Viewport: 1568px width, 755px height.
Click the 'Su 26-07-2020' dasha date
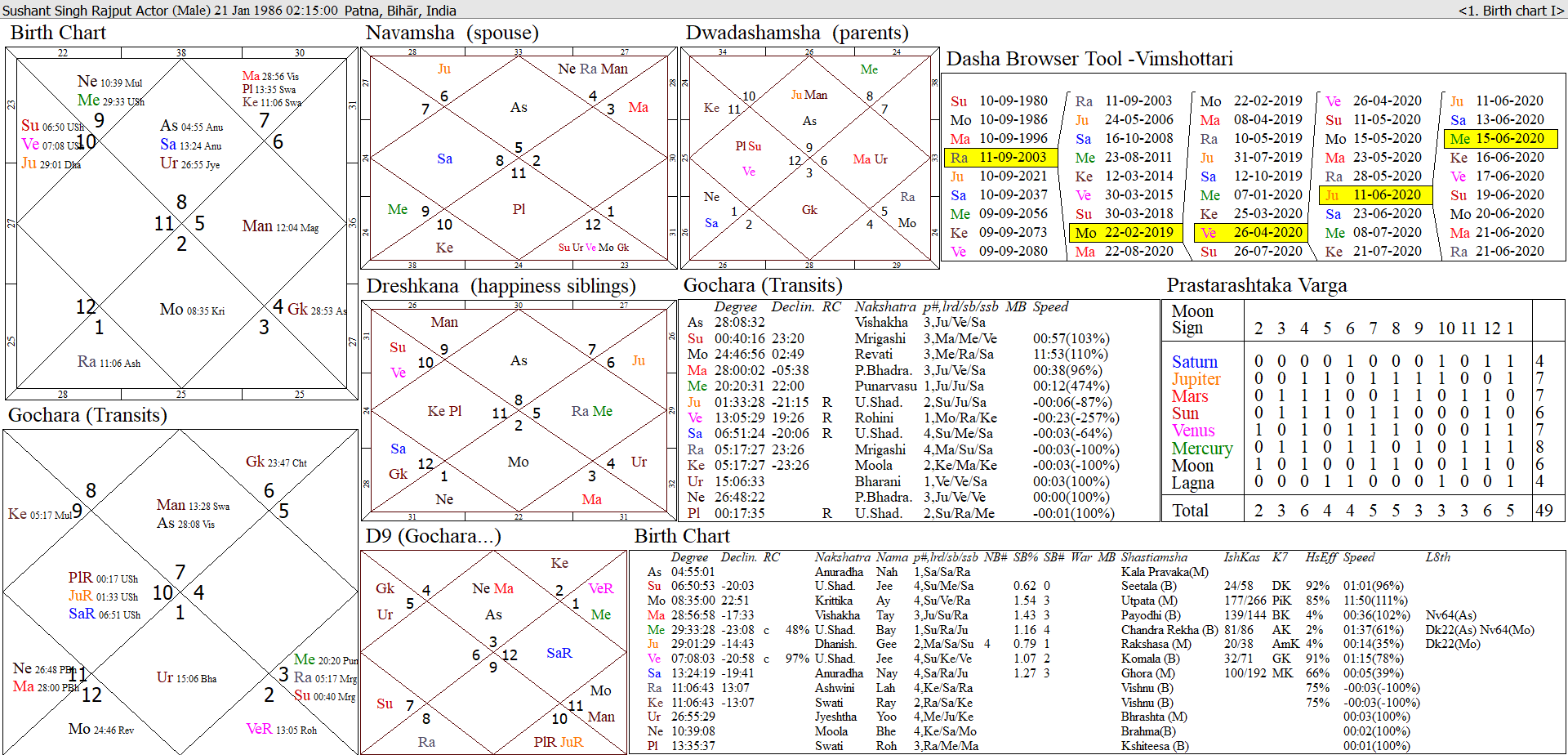[1251, 252]
